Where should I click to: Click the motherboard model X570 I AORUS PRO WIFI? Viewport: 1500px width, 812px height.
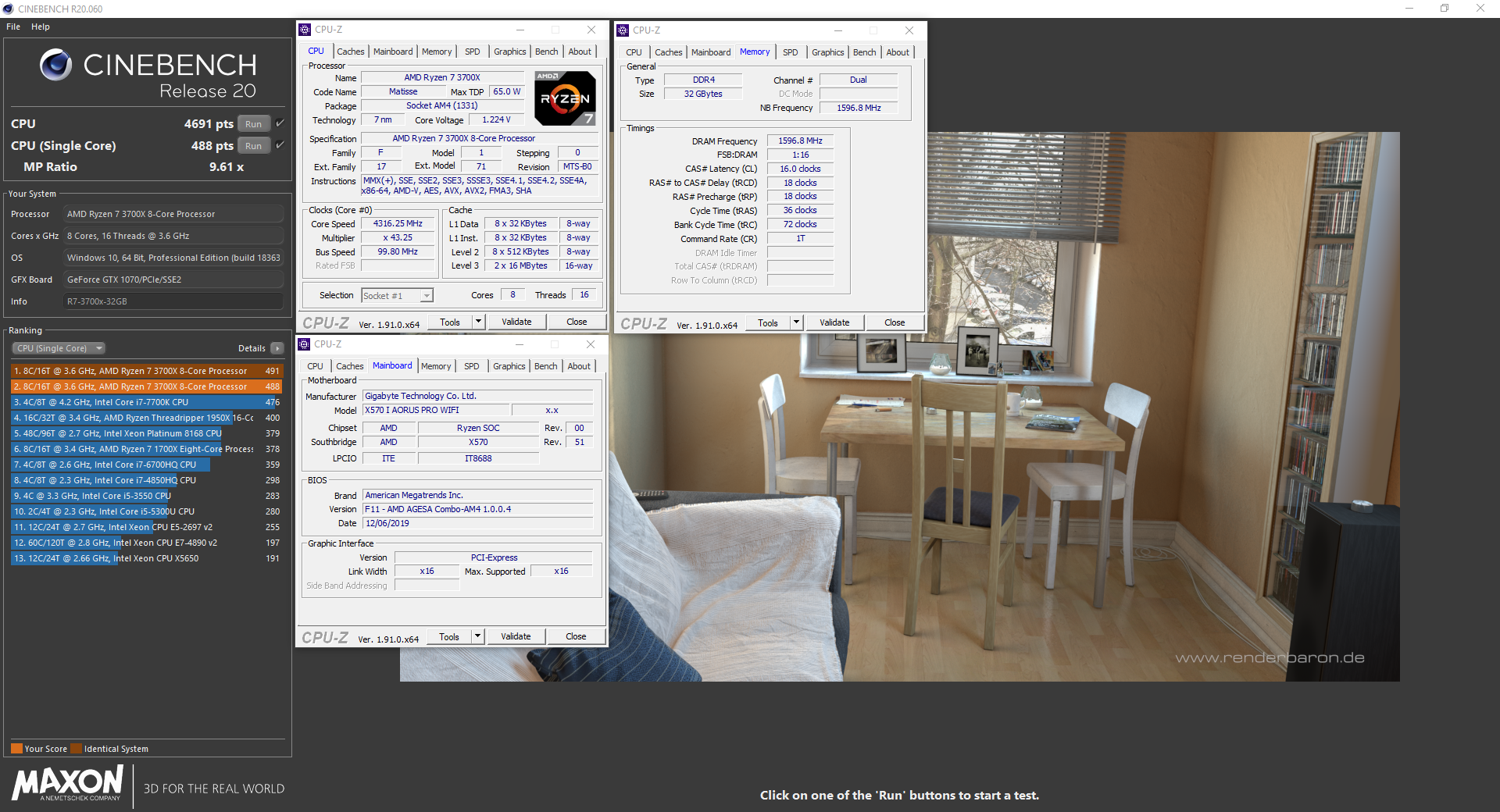(436, 410)
